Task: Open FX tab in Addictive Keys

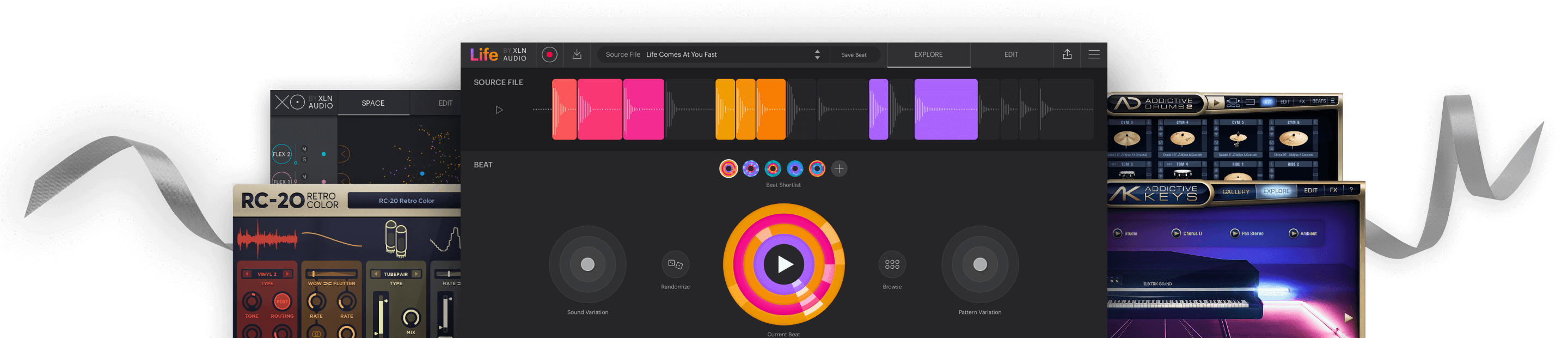Action: (1333, 190)
